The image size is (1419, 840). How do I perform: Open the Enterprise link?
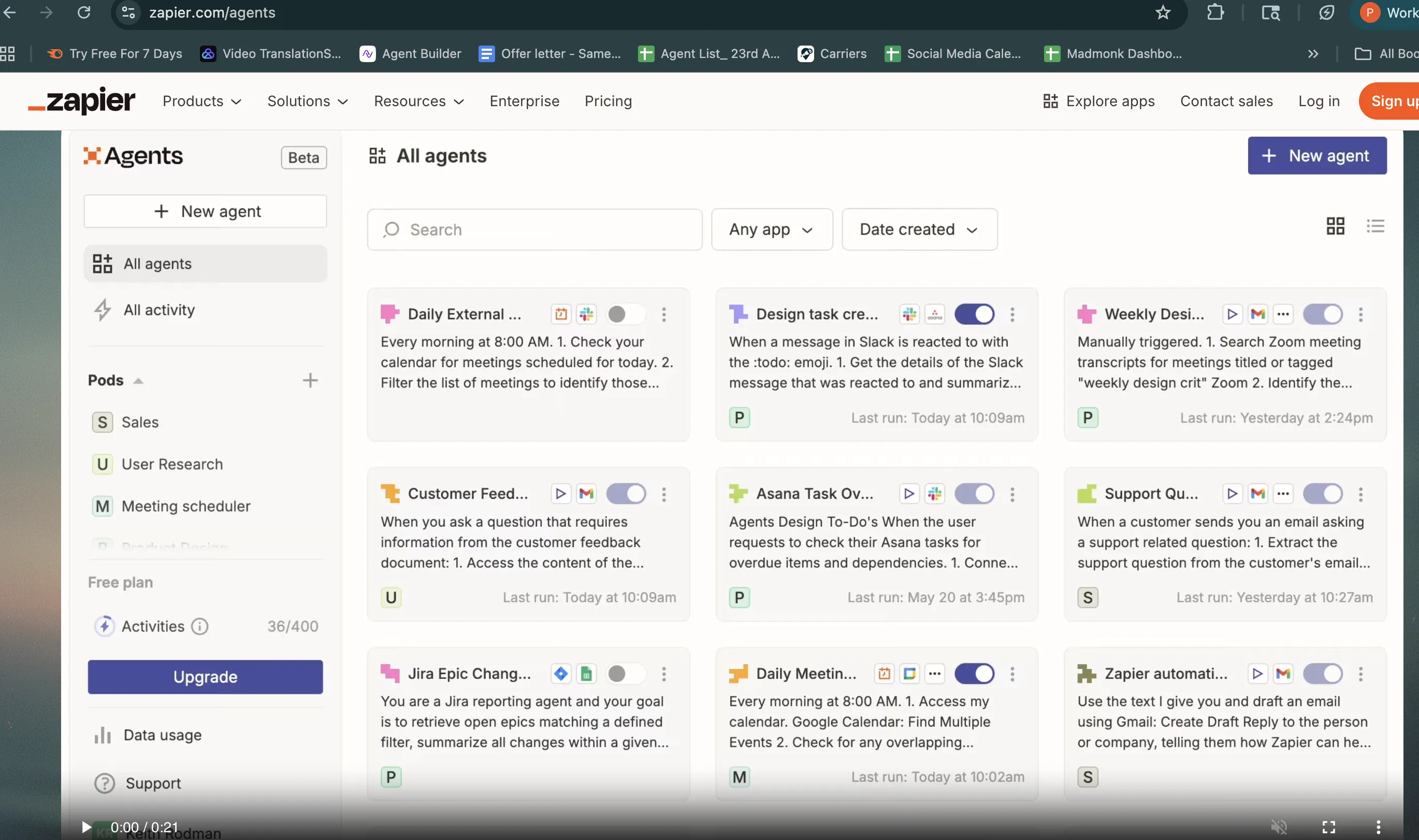tap(524, 102)
